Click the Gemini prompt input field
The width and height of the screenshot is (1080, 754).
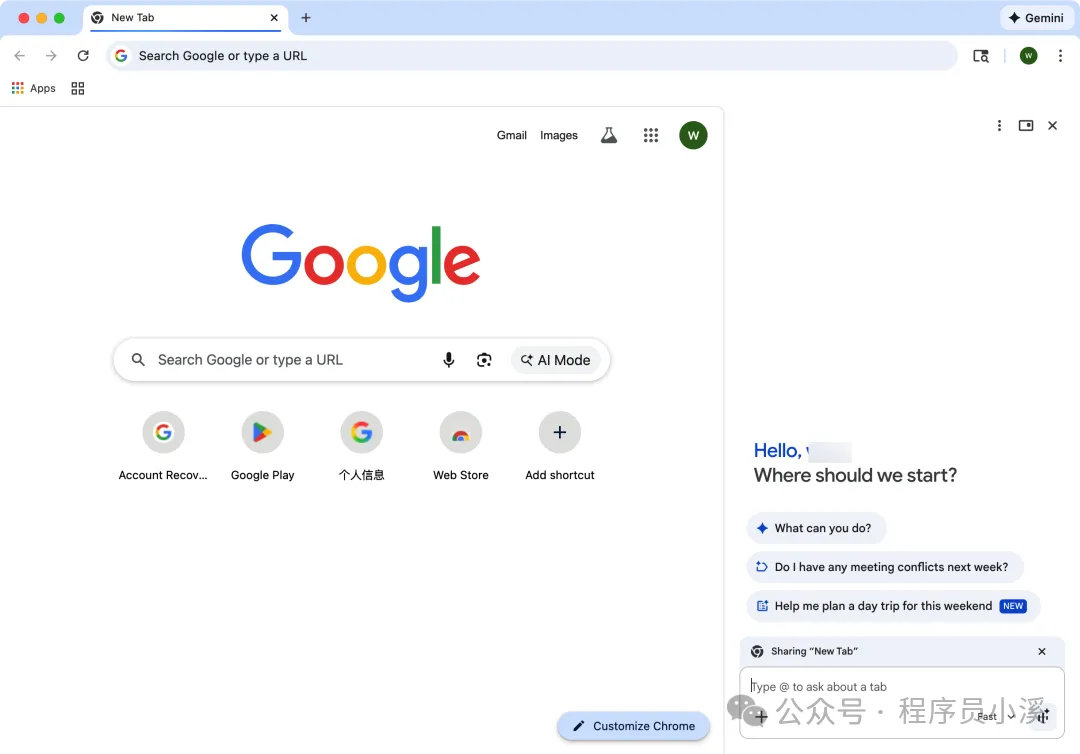coord(902,687)
